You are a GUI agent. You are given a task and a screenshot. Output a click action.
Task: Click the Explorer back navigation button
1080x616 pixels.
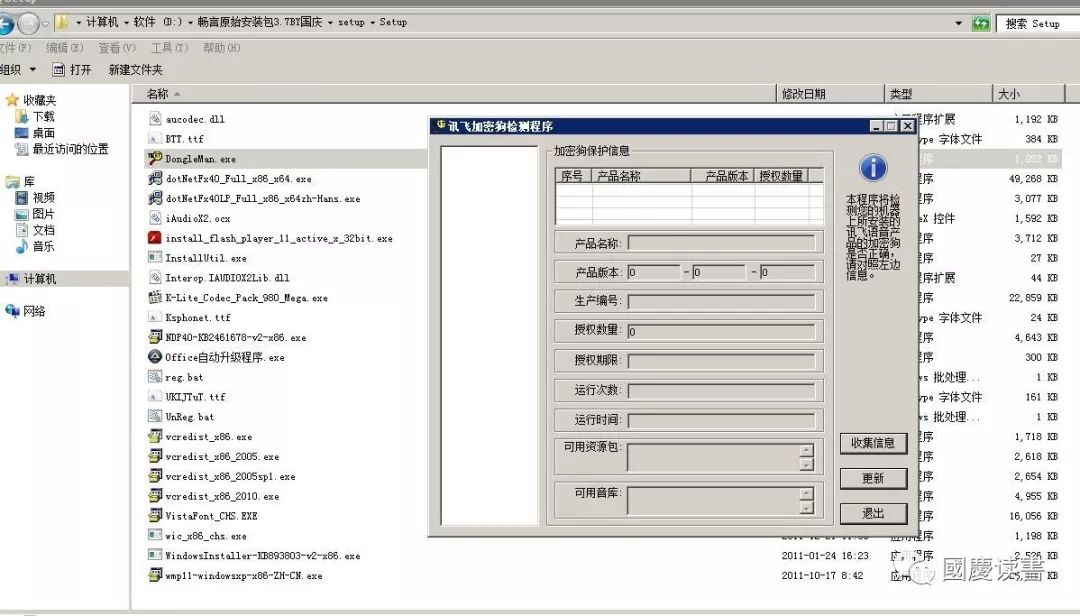6,24
